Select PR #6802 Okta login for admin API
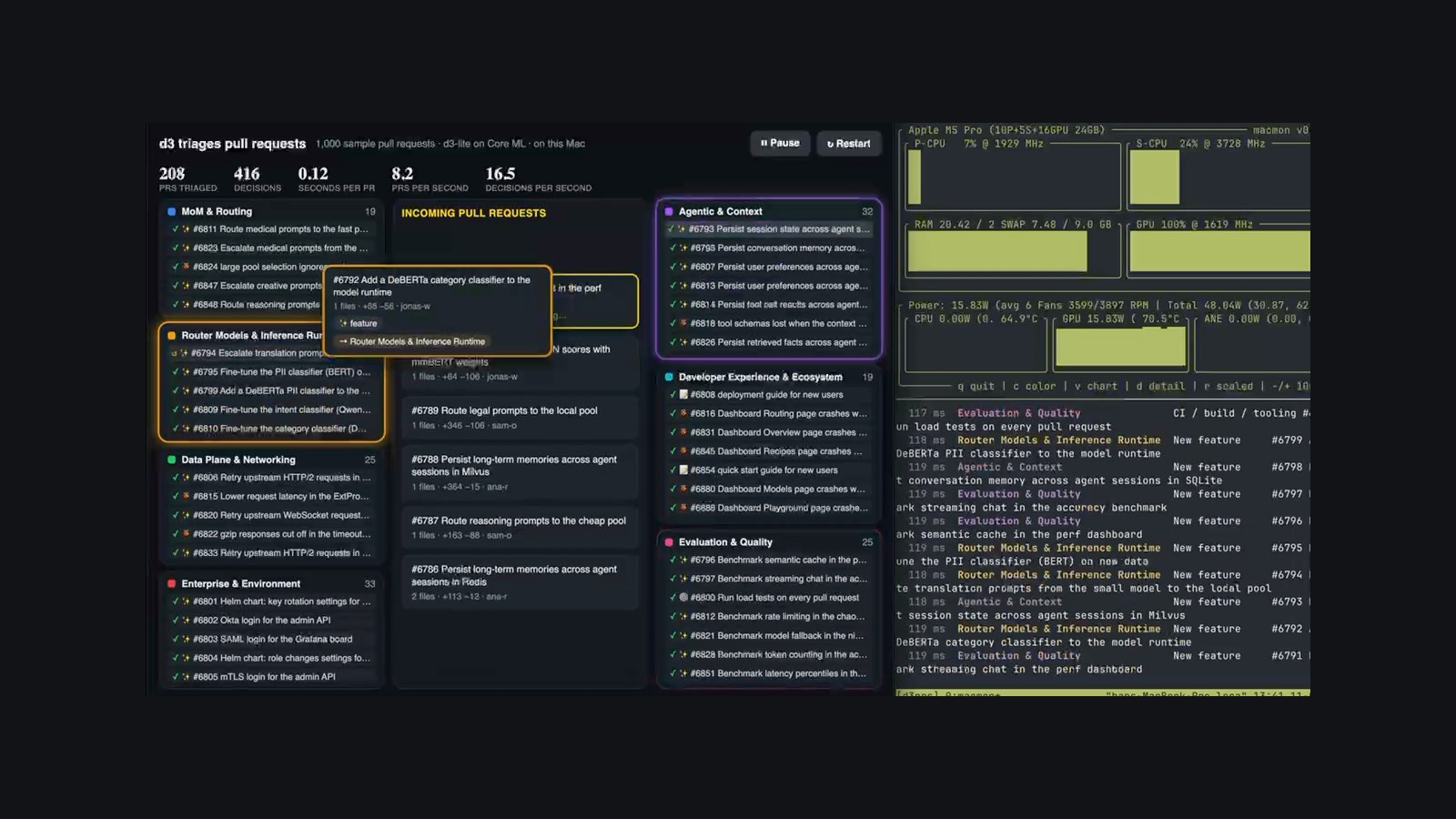The image size is (1456, 819). pos(271,621)
